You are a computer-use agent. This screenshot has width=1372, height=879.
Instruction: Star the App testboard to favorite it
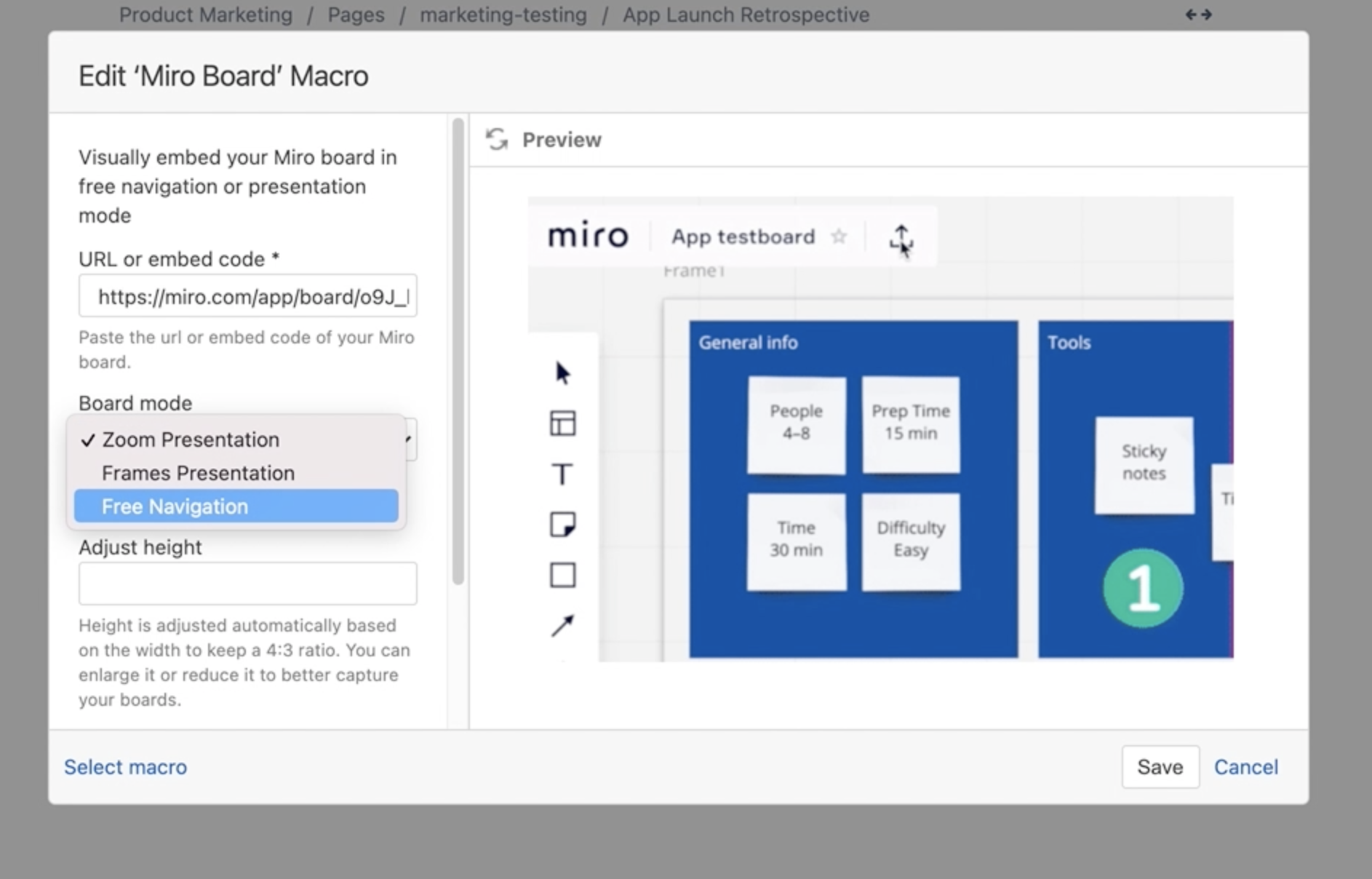pos(840,236)
